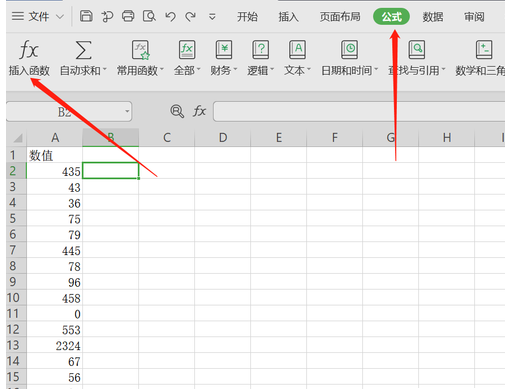Click cell with value 0

tap(55, 313)
